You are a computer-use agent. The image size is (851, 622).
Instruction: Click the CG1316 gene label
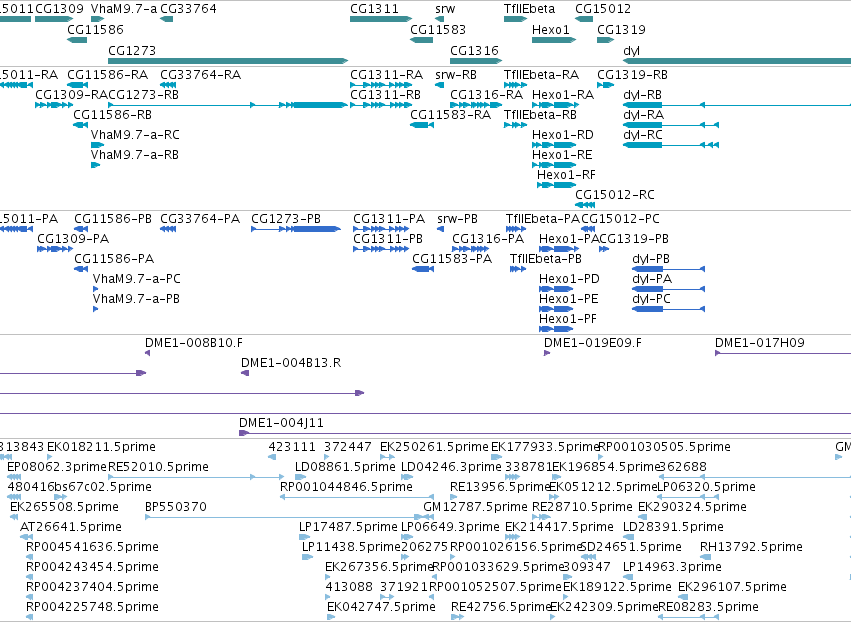[474, 50]
